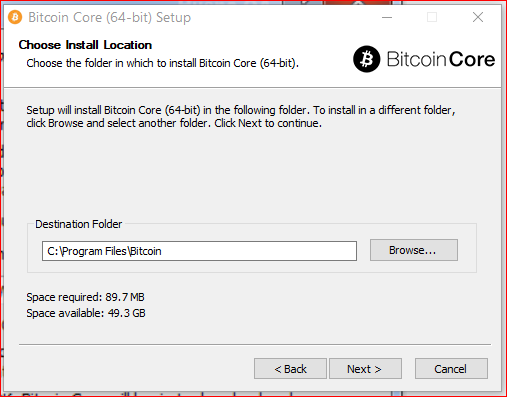Focus the C:\Program Files\Bitcoin path field

coord(199,251)
